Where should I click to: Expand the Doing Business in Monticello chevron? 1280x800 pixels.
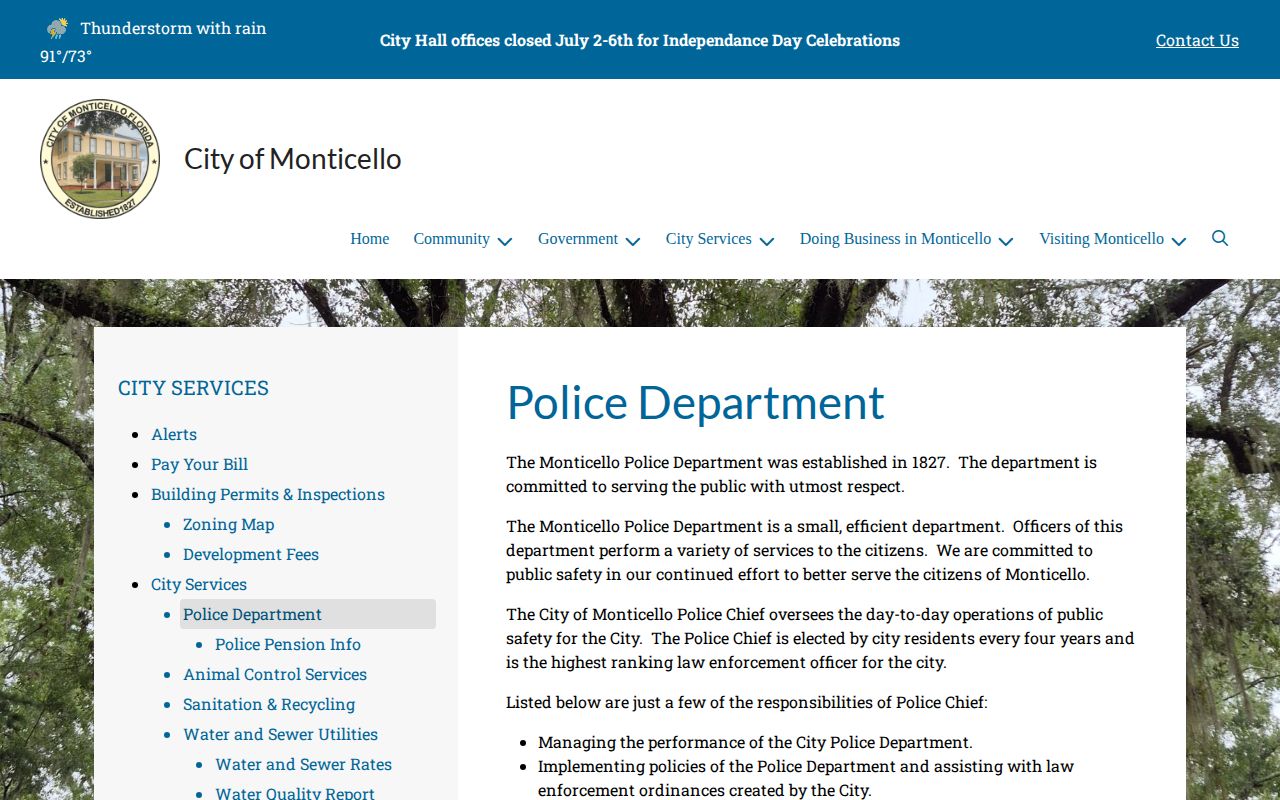(x=1006, y=240)
